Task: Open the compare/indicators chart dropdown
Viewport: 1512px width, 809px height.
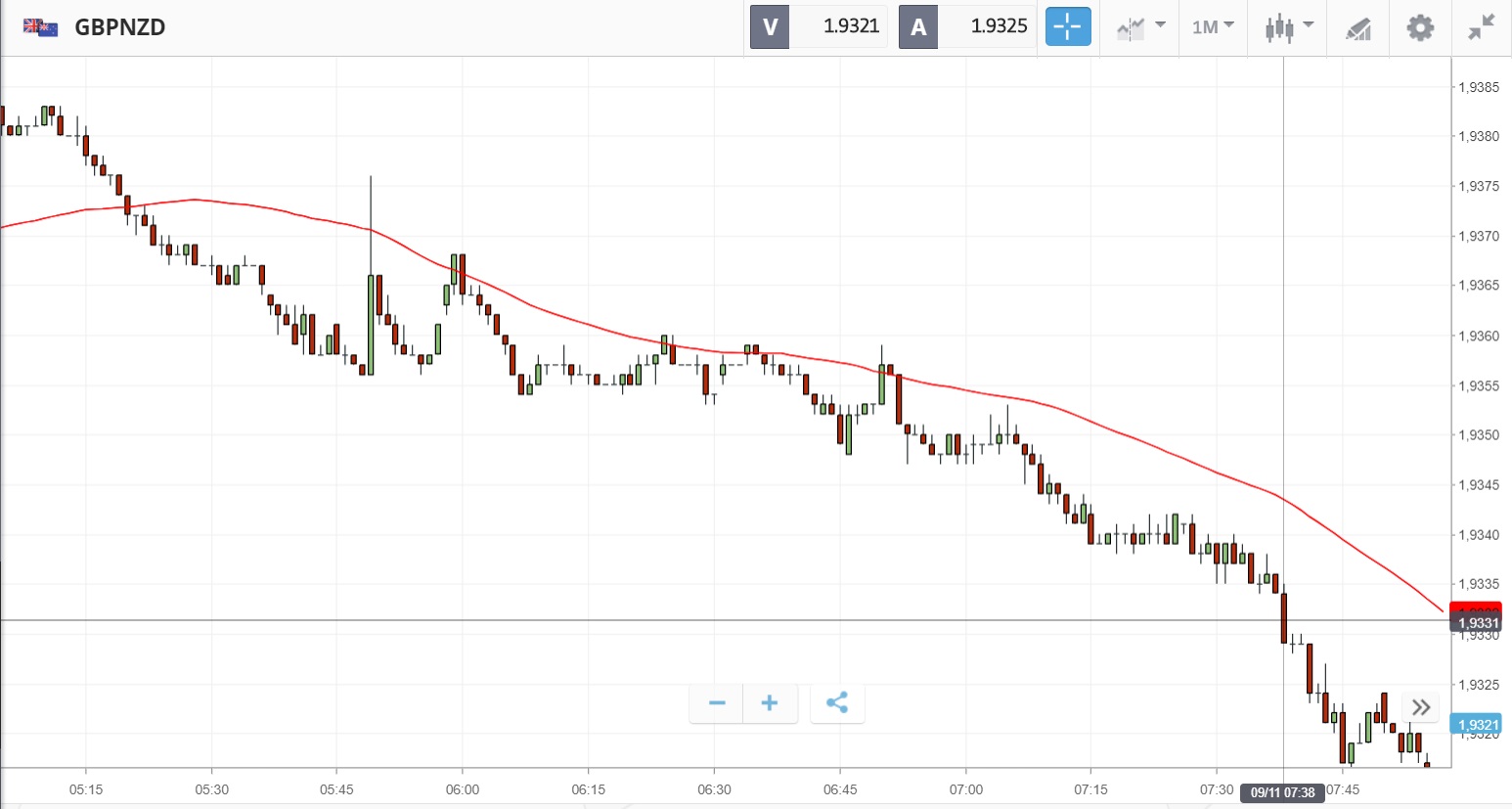Action: [1140, 26]
